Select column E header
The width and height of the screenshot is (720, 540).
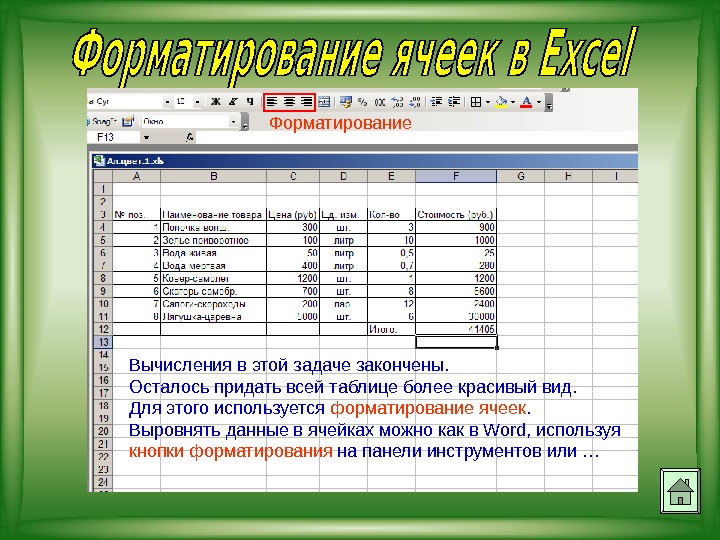391,176
